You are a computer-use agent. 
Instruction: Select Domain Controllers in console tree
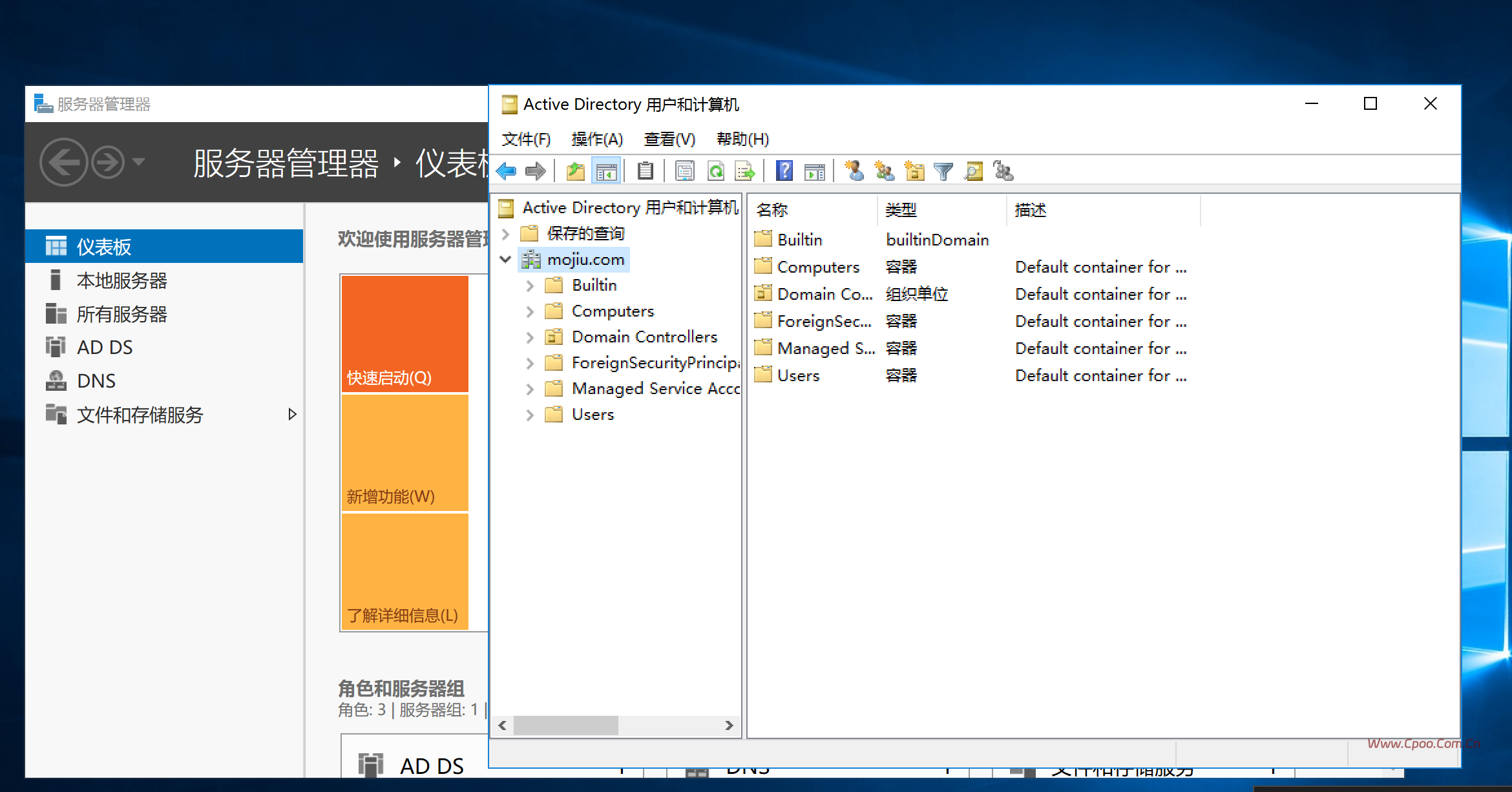coord(631,337)
